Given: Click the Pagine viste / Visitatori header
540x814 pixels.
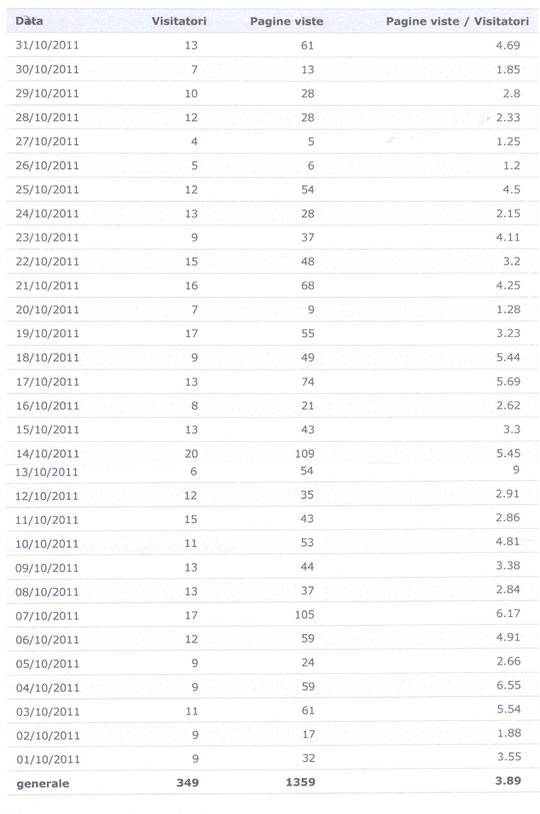Looking at the screenshot, I should 457,21.
